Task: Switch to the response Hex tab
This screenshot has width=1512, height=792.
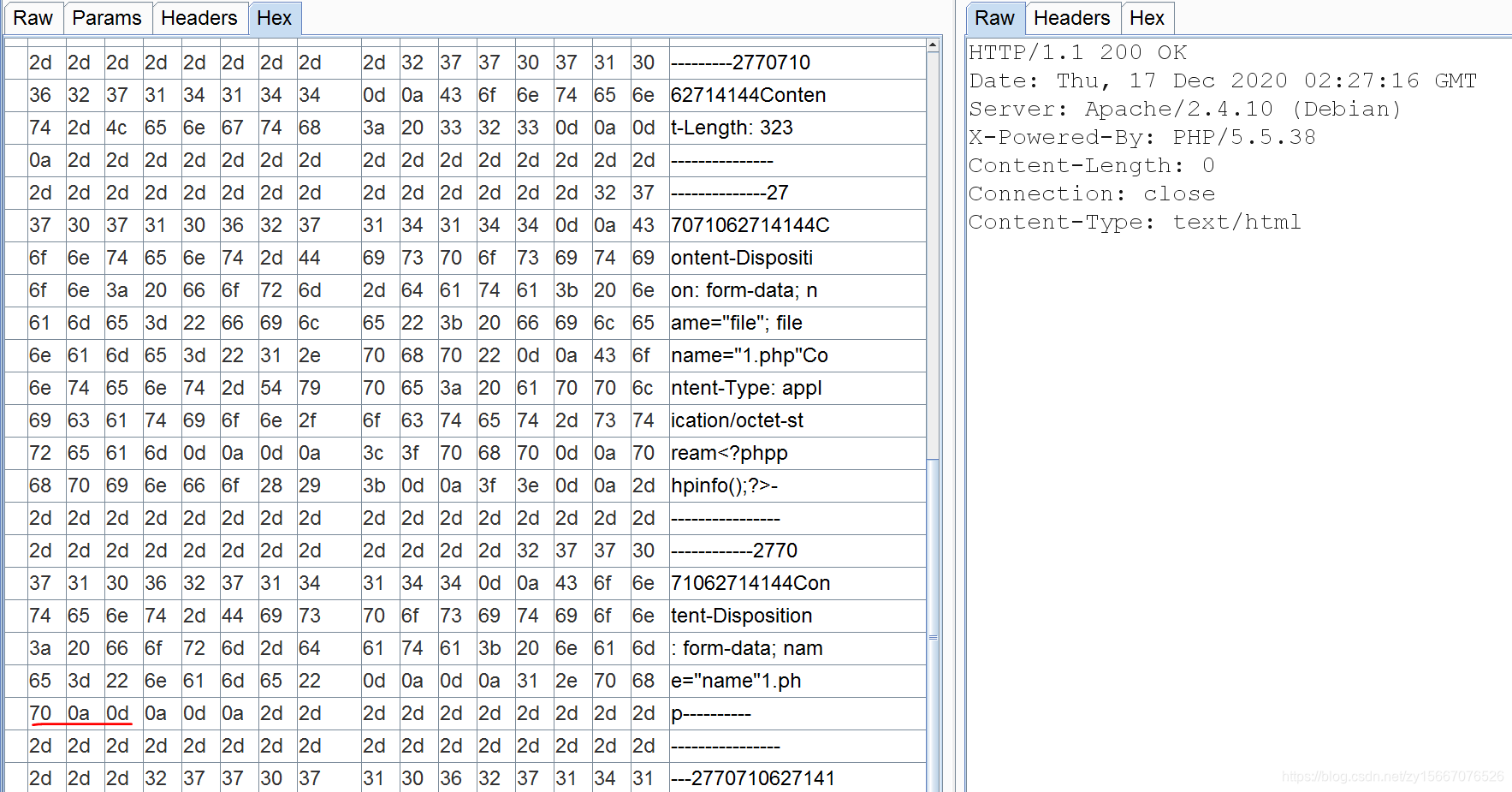Action: [x=1147, y=18]
